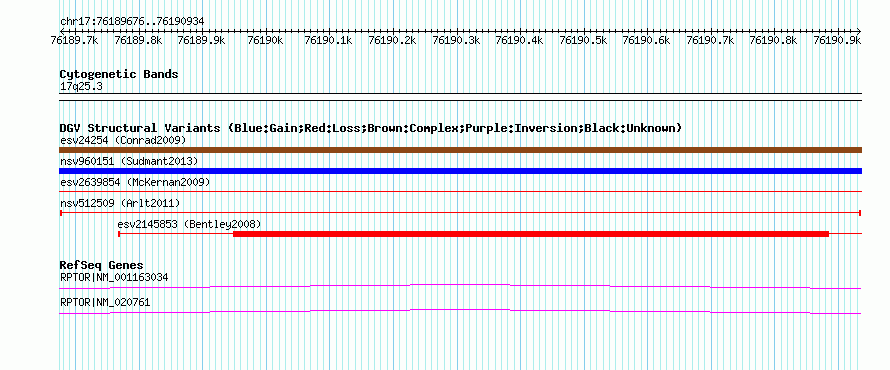Click the 76190.5k ruler tick label
The width and height of the screenshot is (890, 370).
(x=583, y=40)
